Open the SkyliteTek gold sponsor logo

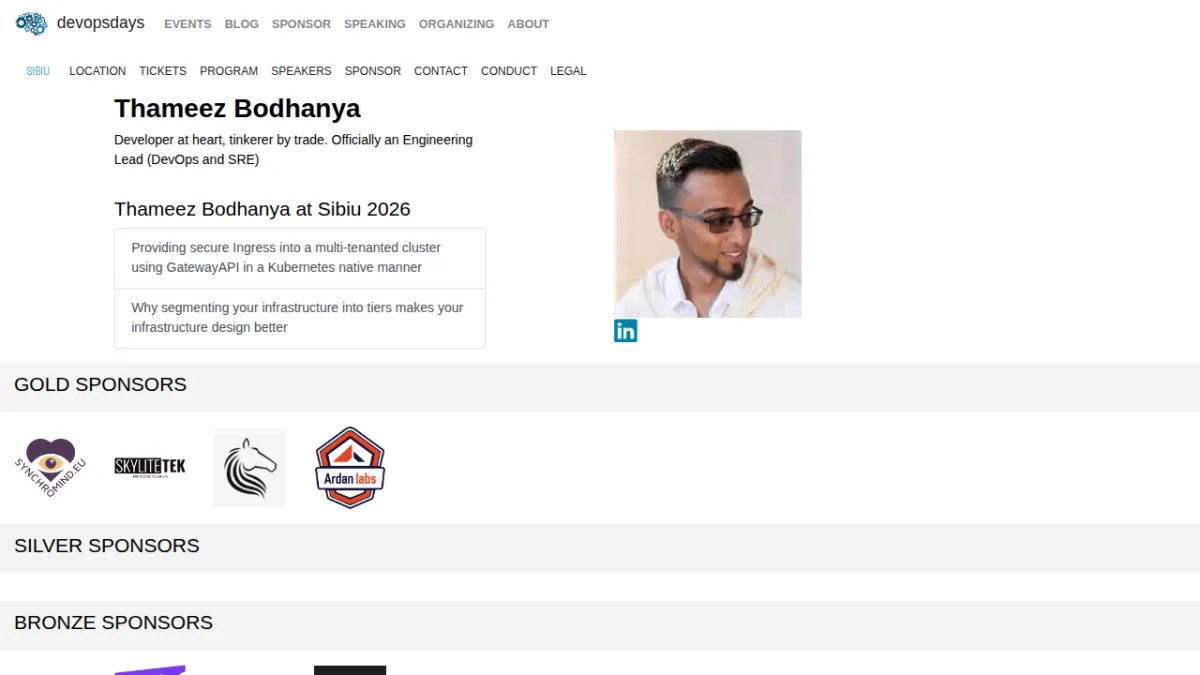click(x=150, y=467)
